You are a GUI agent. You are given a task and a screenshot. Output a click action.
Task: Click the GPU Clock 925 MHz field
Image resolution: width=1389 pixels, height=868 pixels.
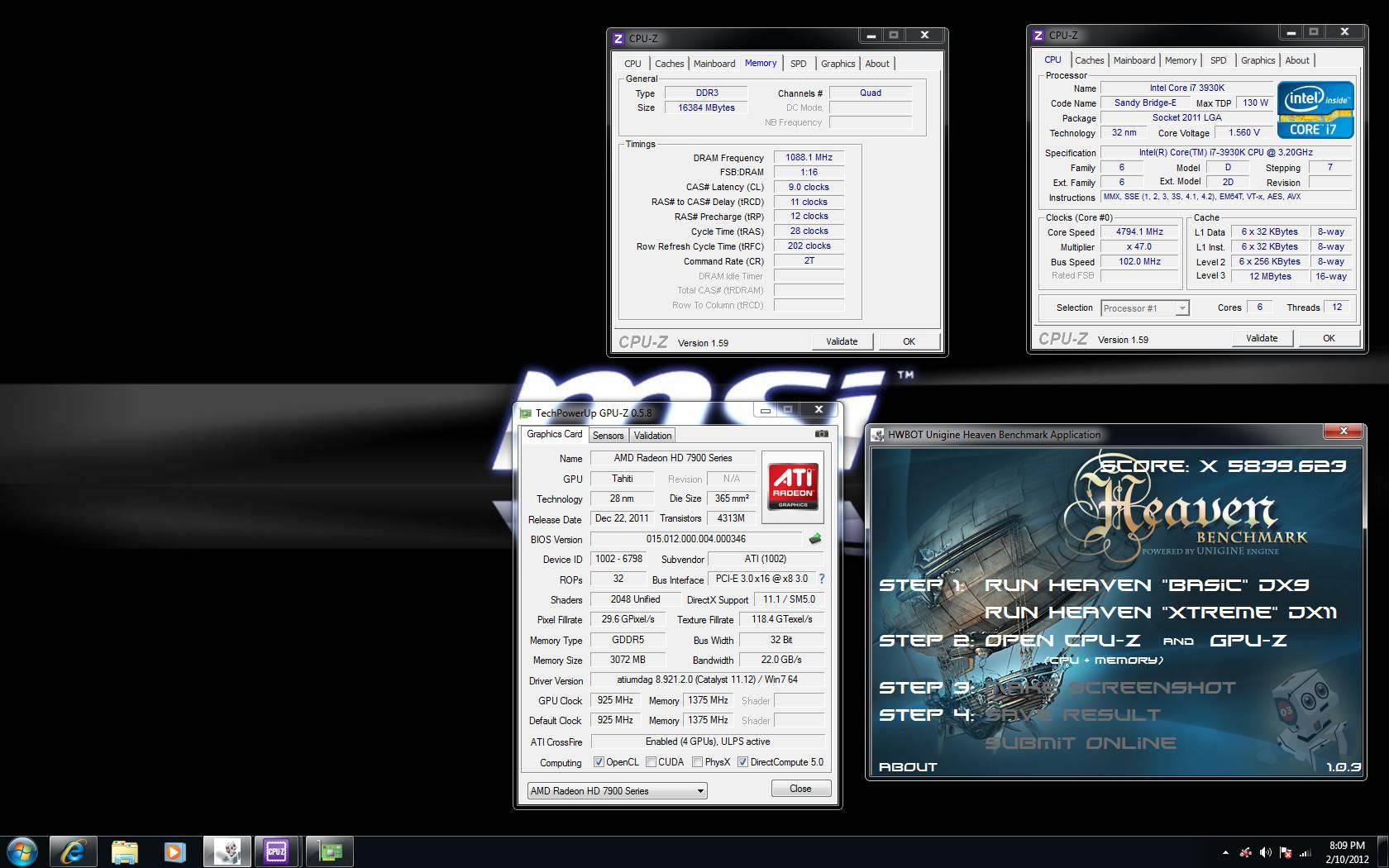pyautogui.click(x=615, y=700)
